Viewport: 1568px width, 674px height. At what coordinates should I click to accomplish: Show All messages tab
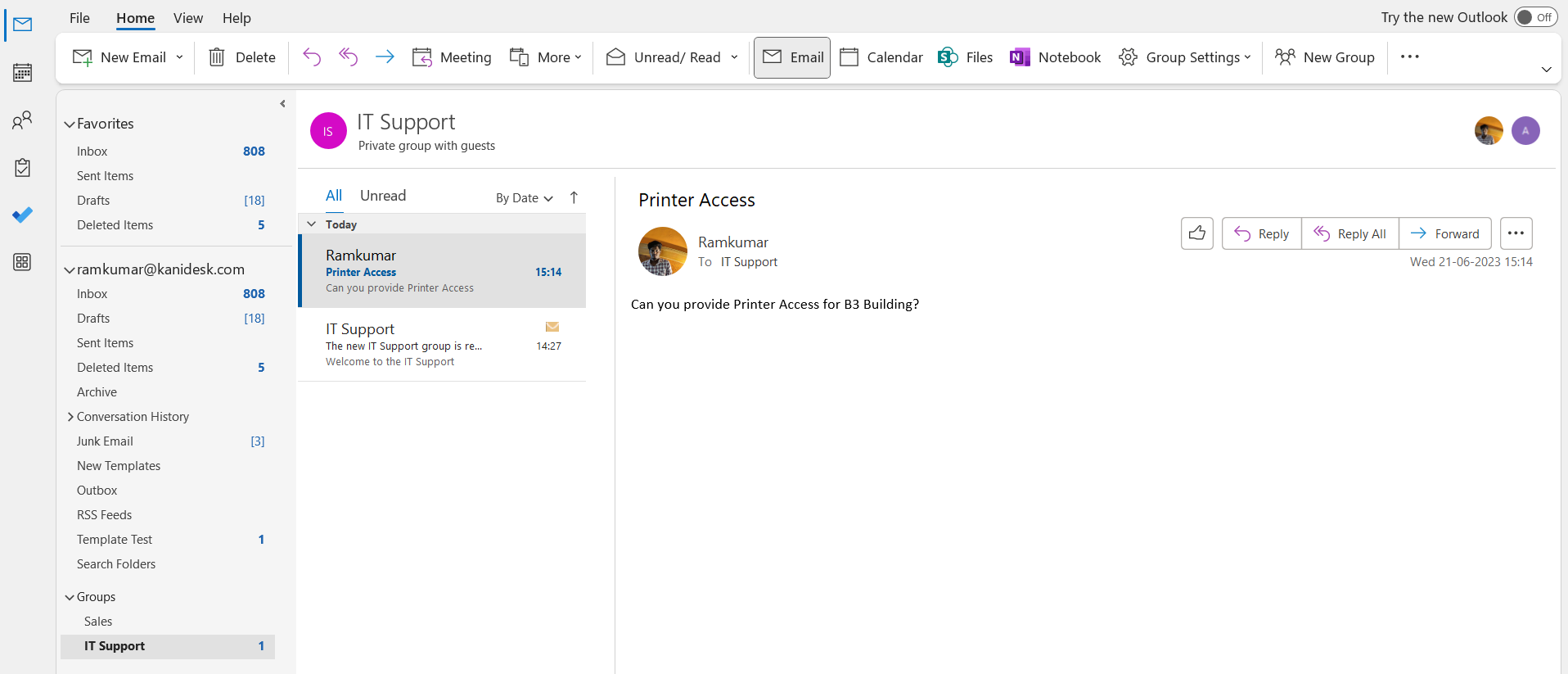click(334, 196)
